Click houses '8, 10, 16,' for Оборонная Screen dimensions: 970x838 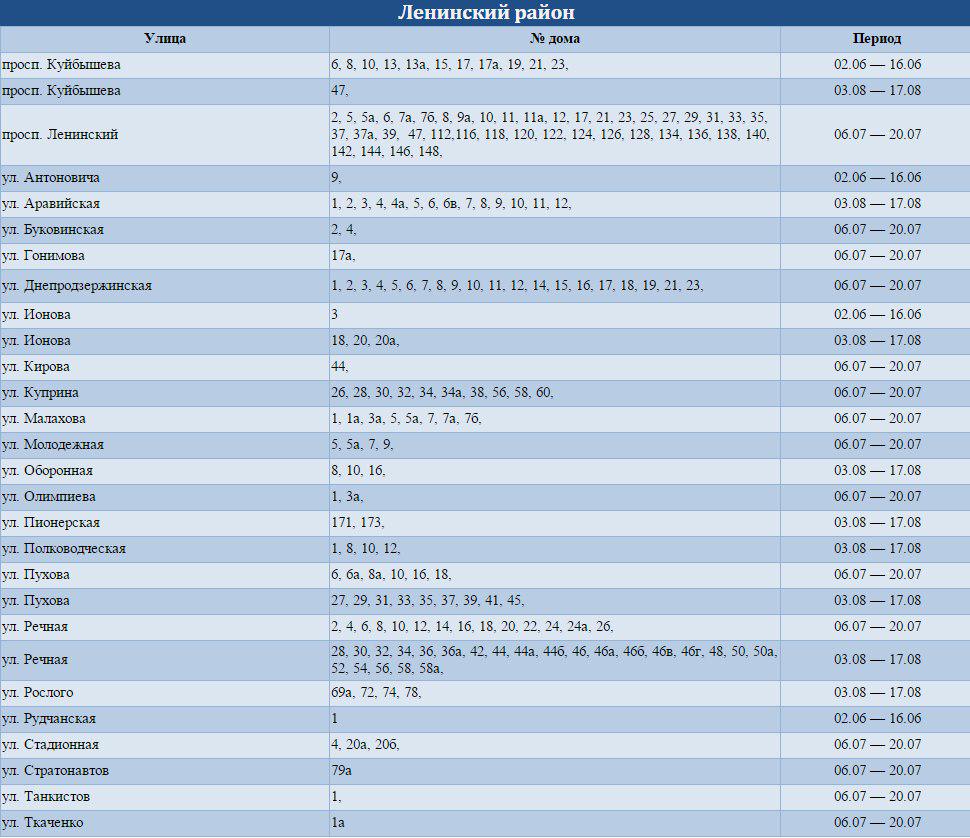pyautogui.click(x=358, y=470)
